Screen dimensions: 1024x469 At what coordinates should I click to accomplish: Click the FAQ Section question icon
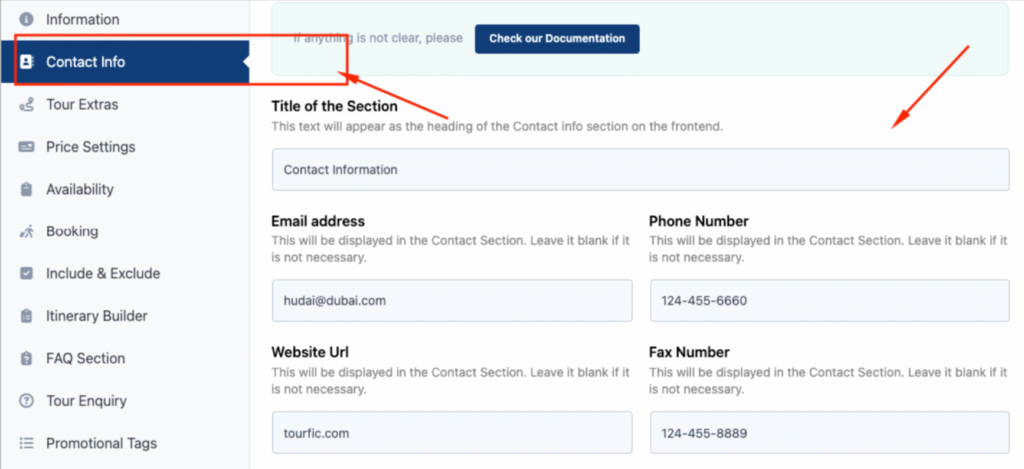[x=26, y=359]
